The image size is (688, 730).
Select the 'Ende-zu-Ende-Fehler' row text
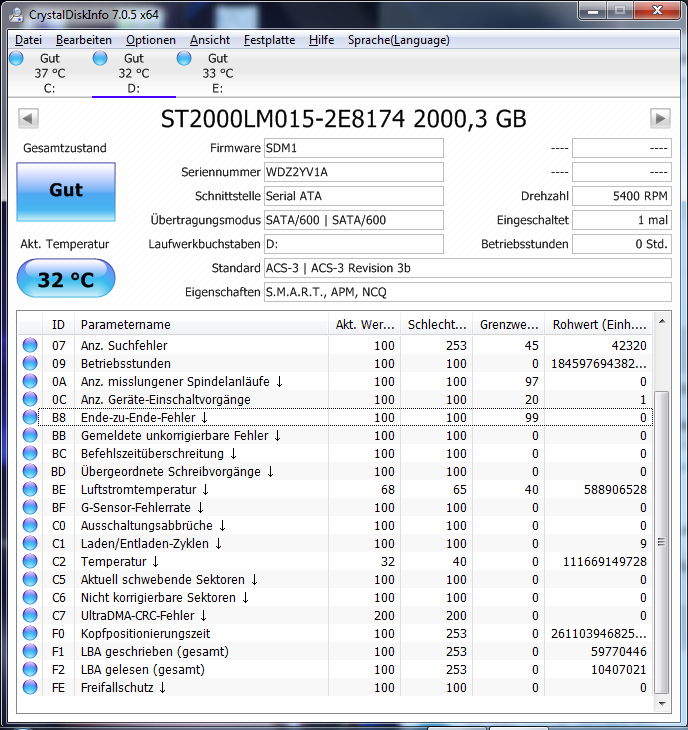pos(138,418)
